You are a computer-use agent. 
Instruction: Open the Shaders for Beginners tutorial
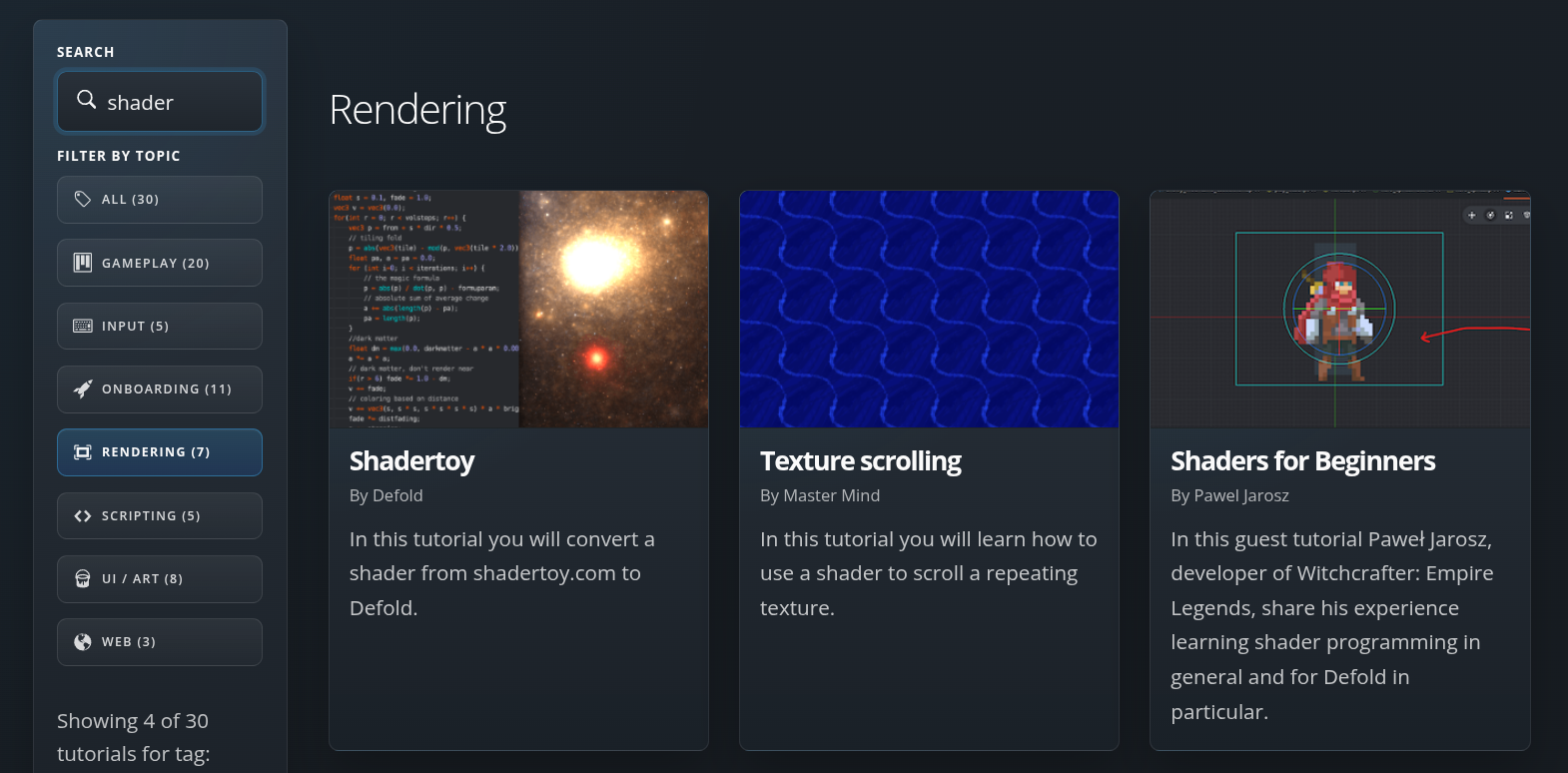pyautogui.click(x=1302, y=460)
